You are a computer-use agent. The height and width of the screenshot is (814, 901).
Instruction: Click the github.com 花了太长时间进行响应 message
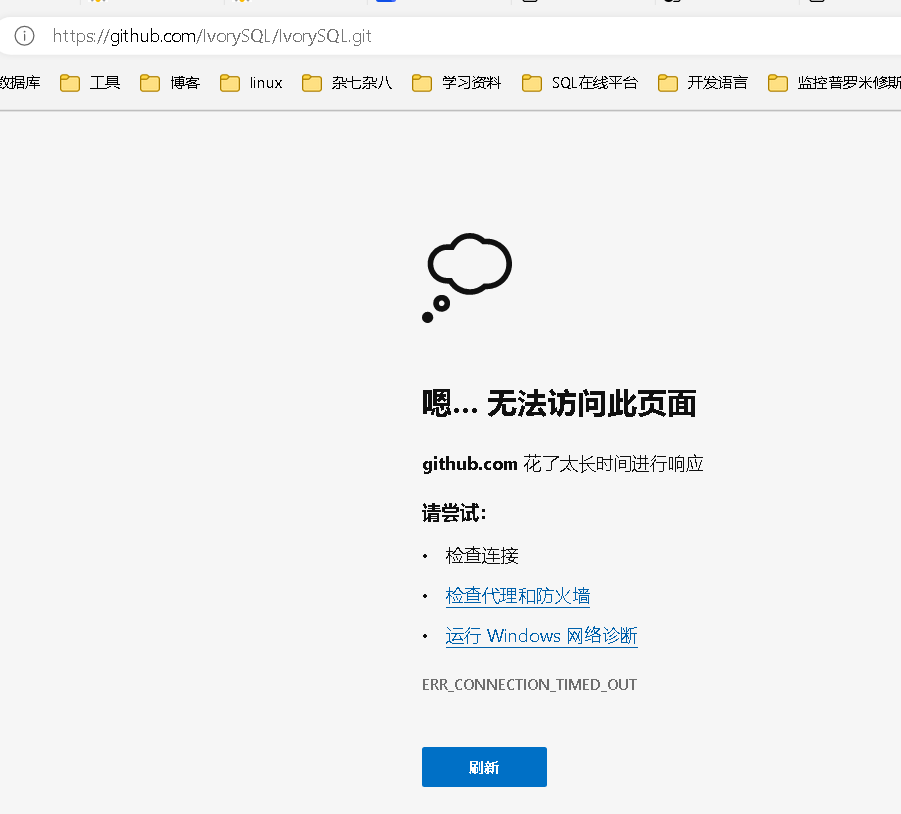563,464
